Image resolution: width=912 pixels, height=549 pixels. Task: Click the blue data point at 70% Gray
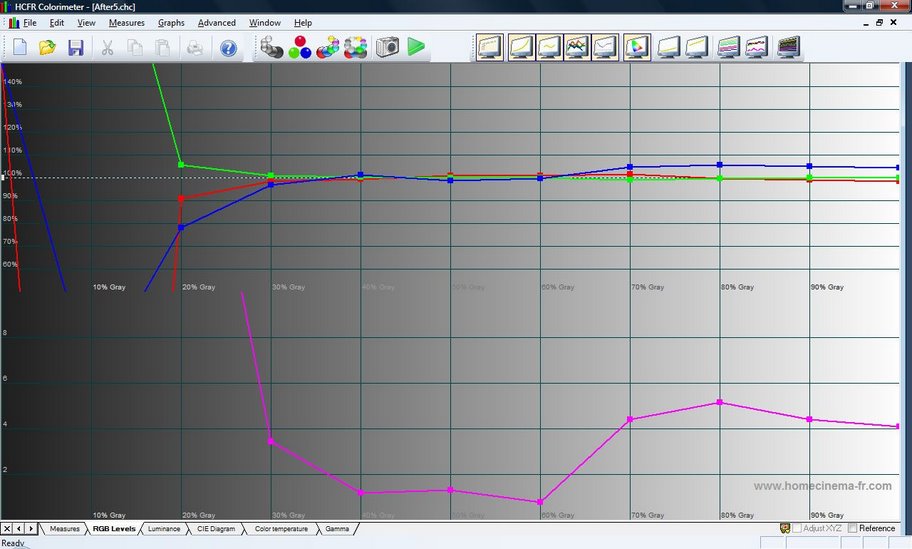630,167
